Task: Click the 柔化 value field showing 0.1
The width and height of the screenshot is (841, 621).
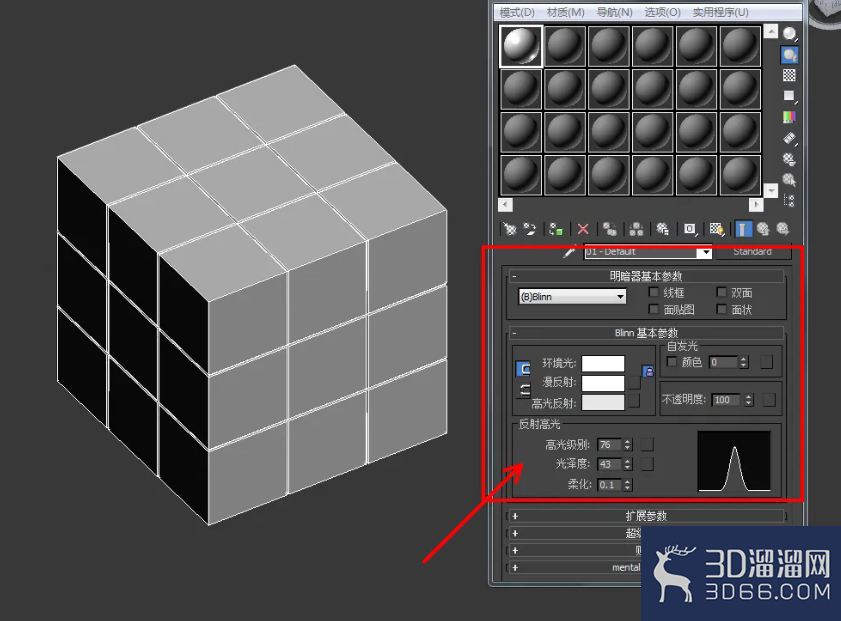Action: point(610,485)
